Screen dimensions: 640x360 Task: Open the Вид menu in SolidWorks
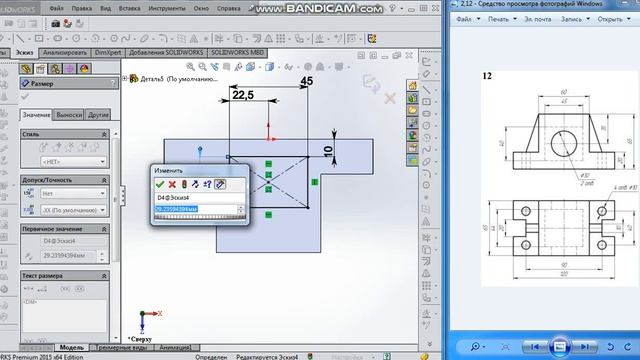(x=105, y=8)
